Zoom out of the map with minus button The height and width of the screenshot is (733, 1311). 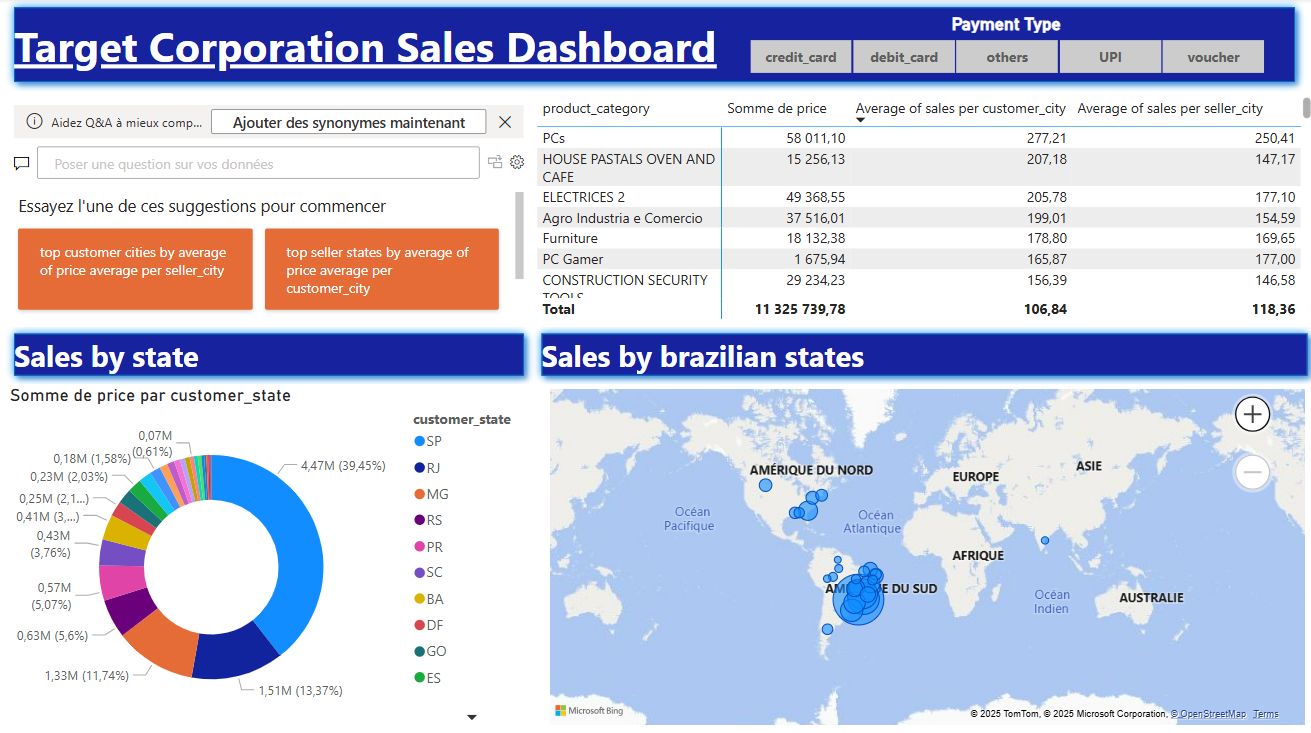coord(1252,471)
